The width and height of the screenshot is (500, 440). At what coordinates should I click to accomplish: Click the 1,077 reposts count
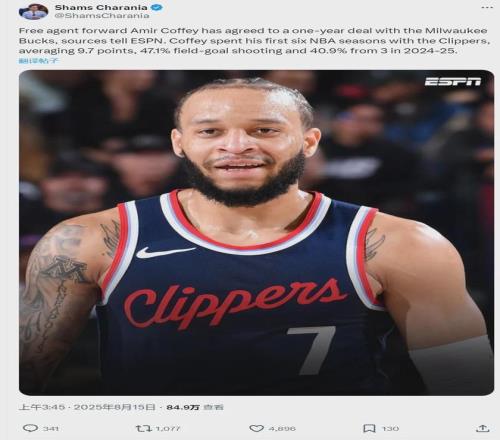[x=168, y=429]
